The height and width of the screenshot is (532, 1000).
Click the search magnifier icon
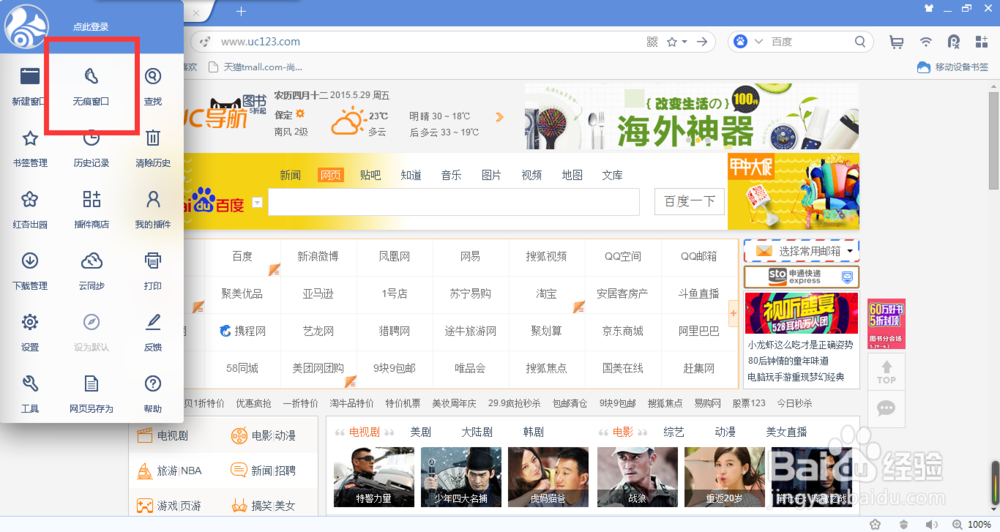(860, 41)
